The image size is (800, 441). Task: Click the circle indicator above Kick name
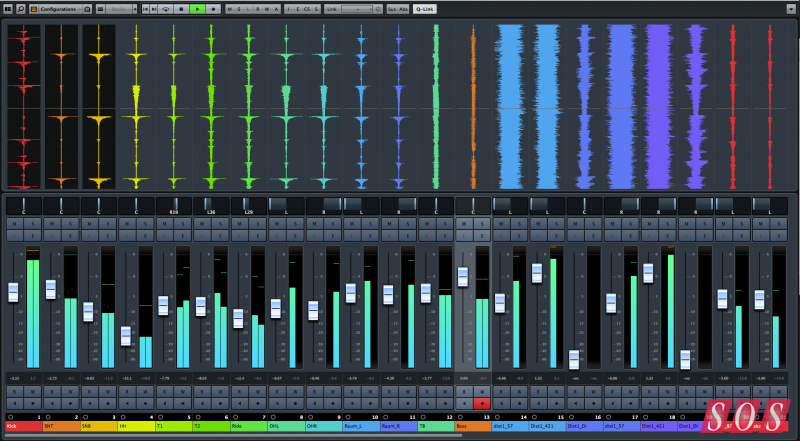11,417
